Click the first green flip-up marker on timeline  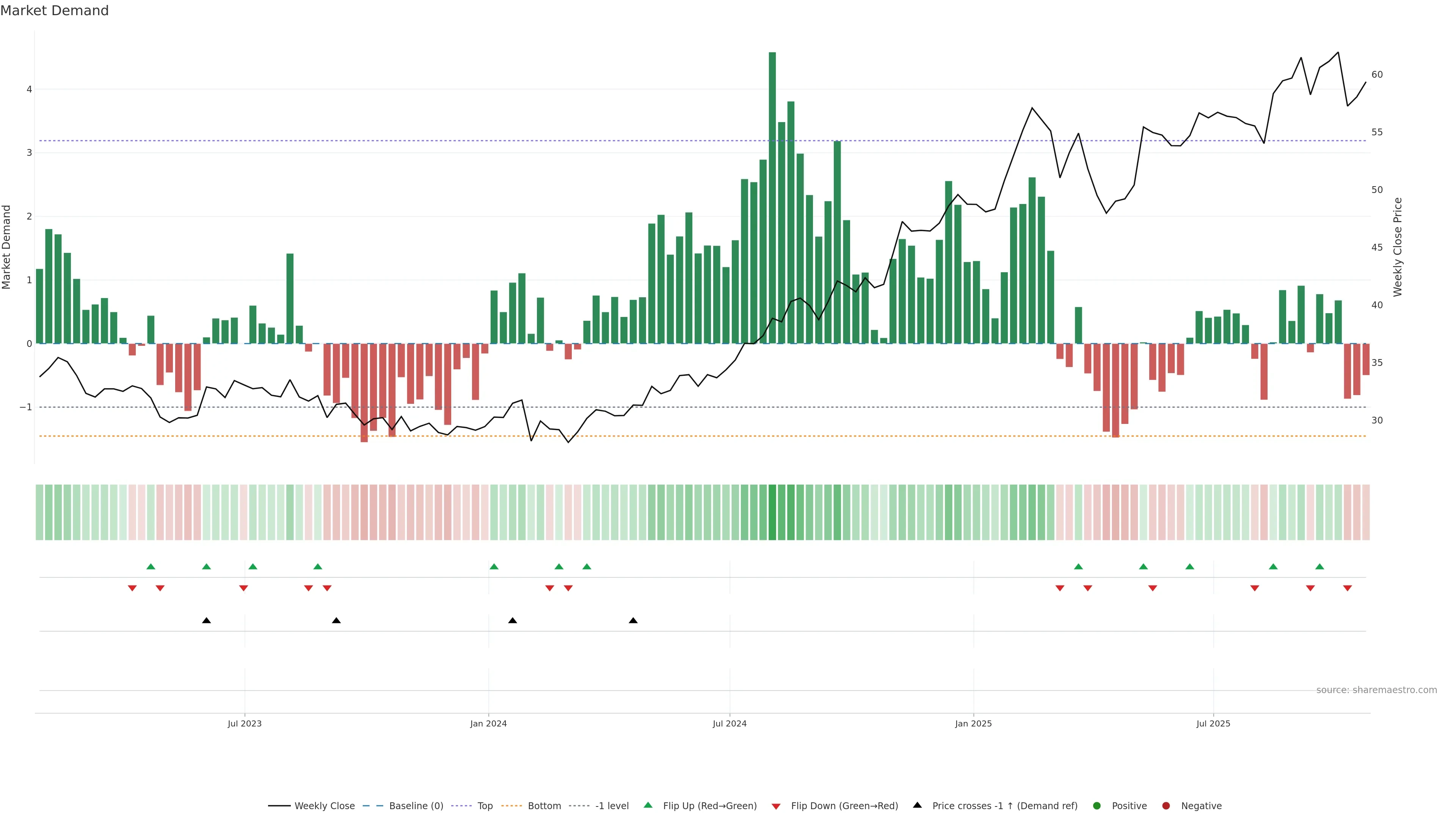(x=151, y=566)
